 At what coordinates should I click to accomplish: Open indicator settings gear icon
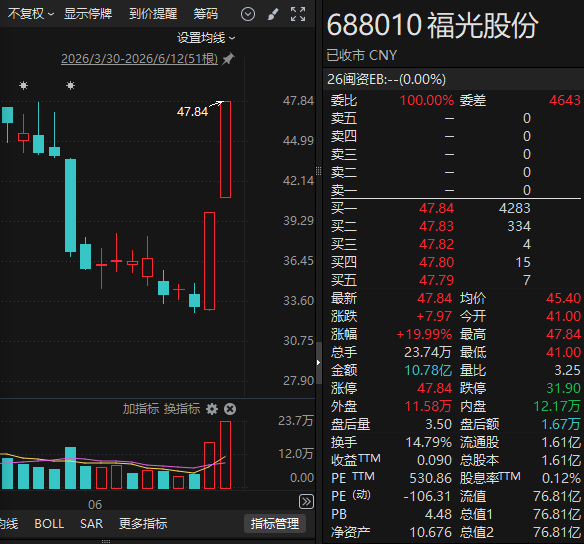coord(212,409)
